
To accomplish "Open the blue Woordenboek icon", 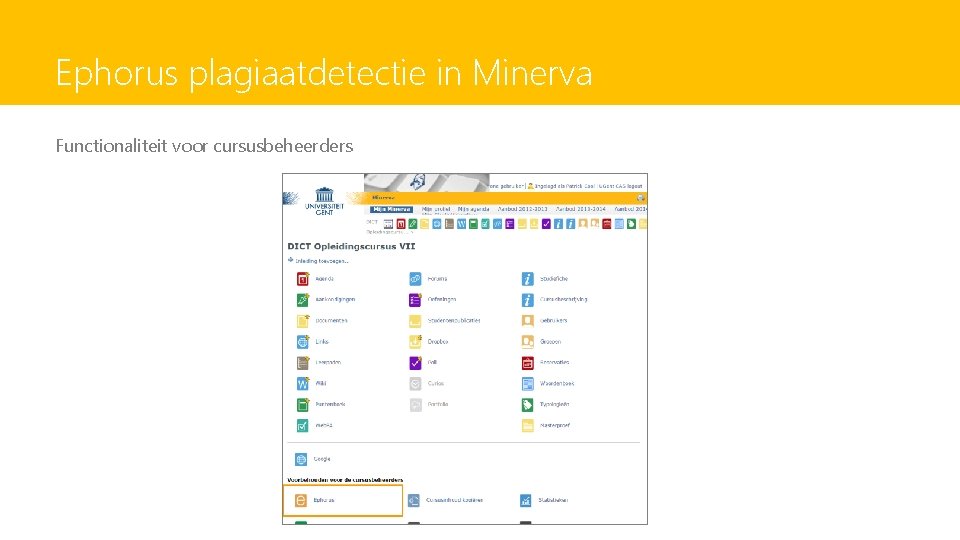I will click(527, 384).
